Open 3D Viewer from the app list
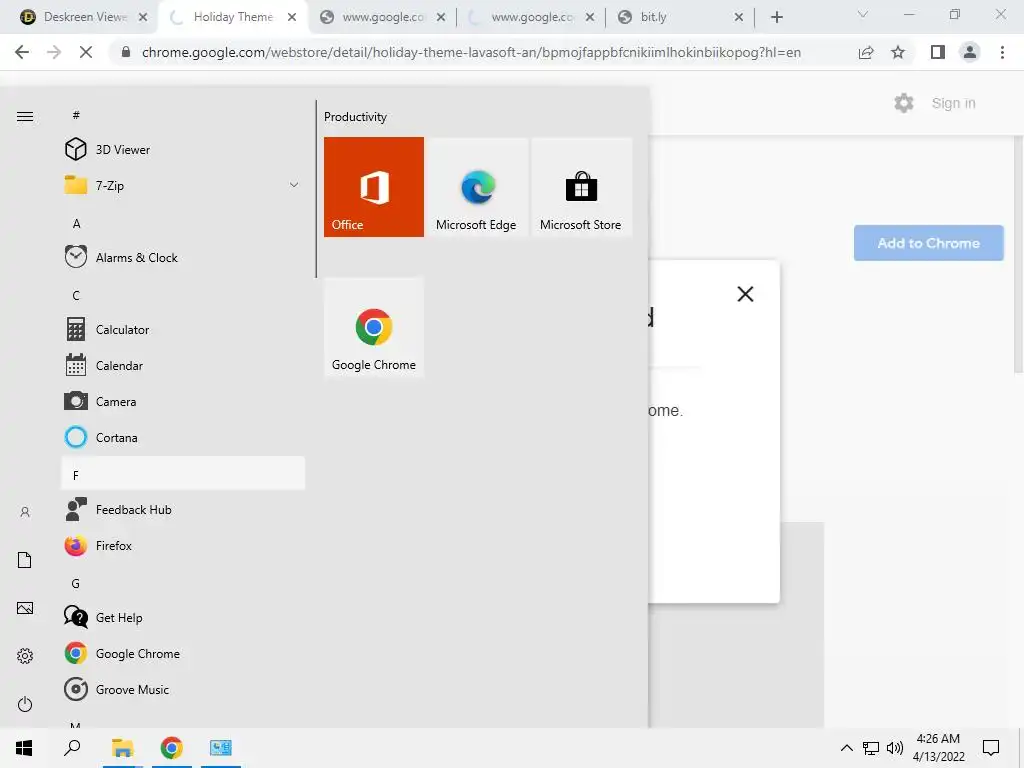The height and width of the screenshot is (768, 1024). (183, 150)
